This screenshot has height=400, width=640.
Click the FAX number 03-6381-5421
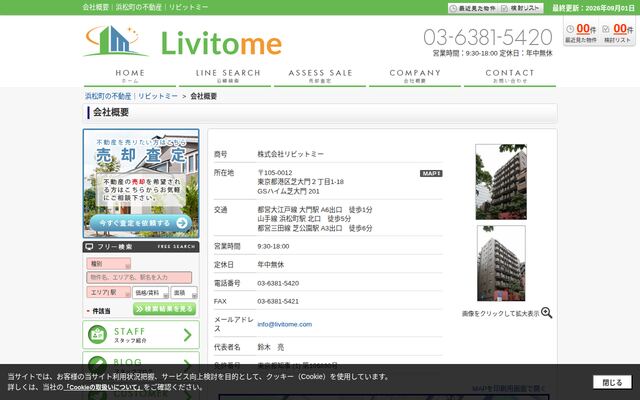(278, 301)
